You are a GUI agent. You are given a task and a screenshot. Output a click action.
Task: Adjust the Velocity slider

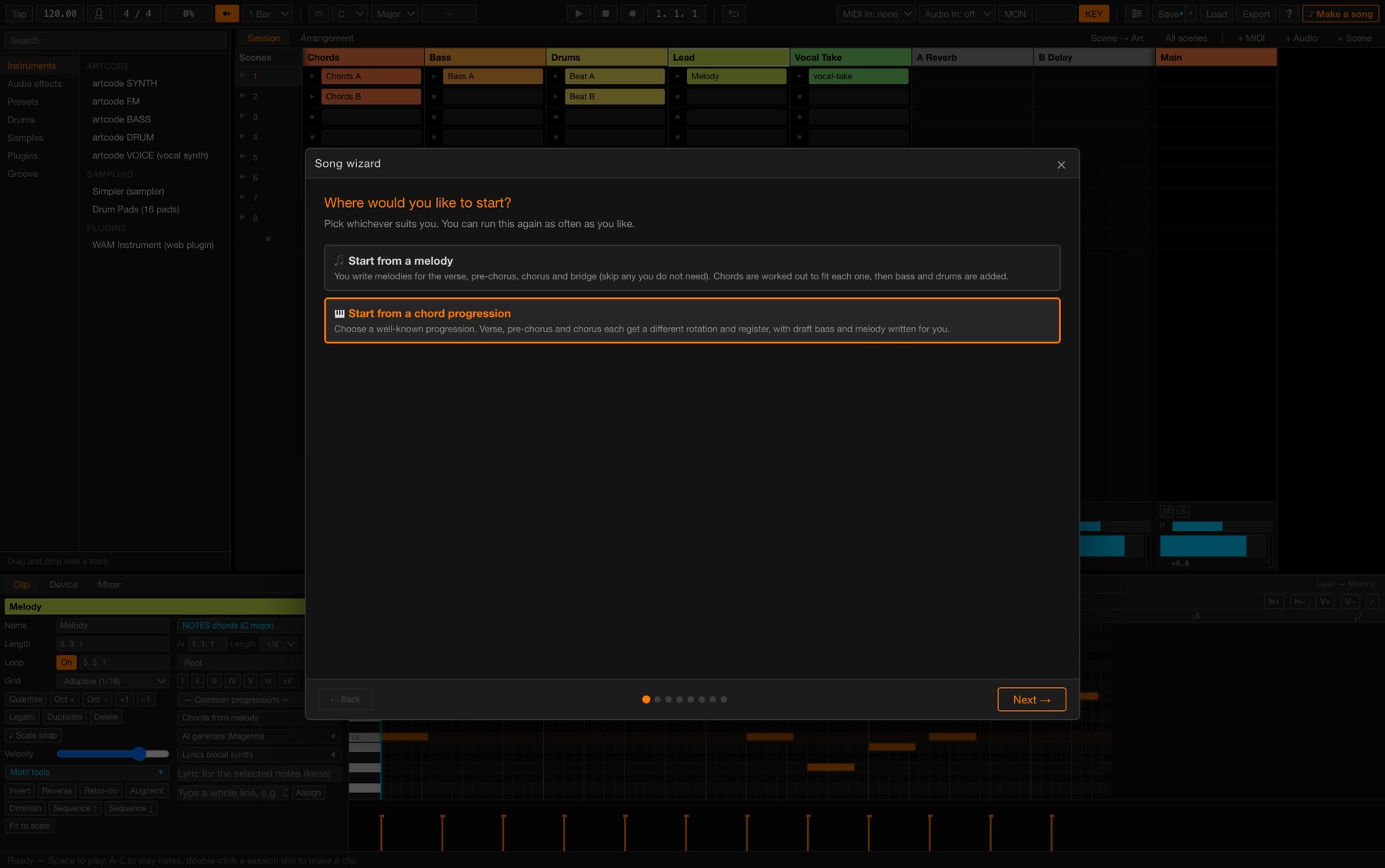click(x=113, y=754)
